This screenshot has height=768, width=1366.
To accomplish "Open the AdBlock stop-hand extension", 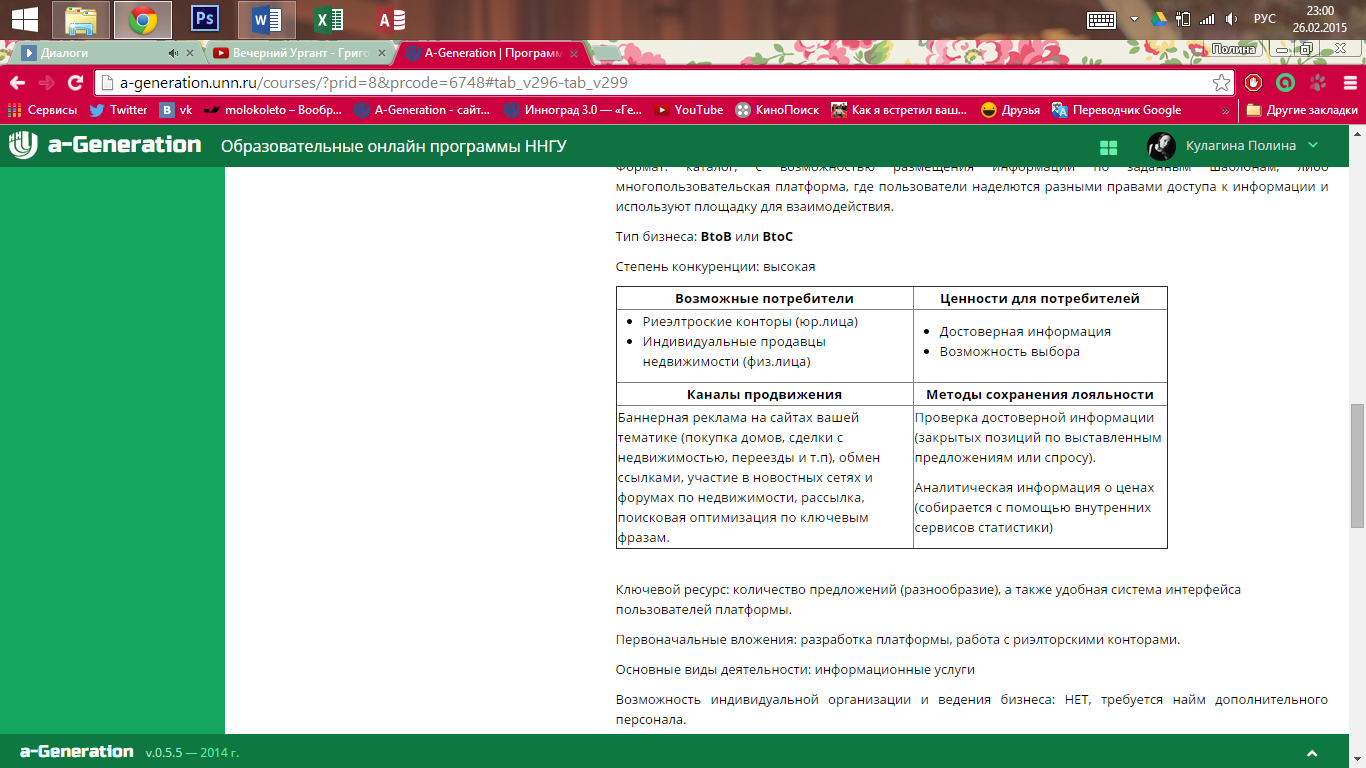I will [1253, 83].
